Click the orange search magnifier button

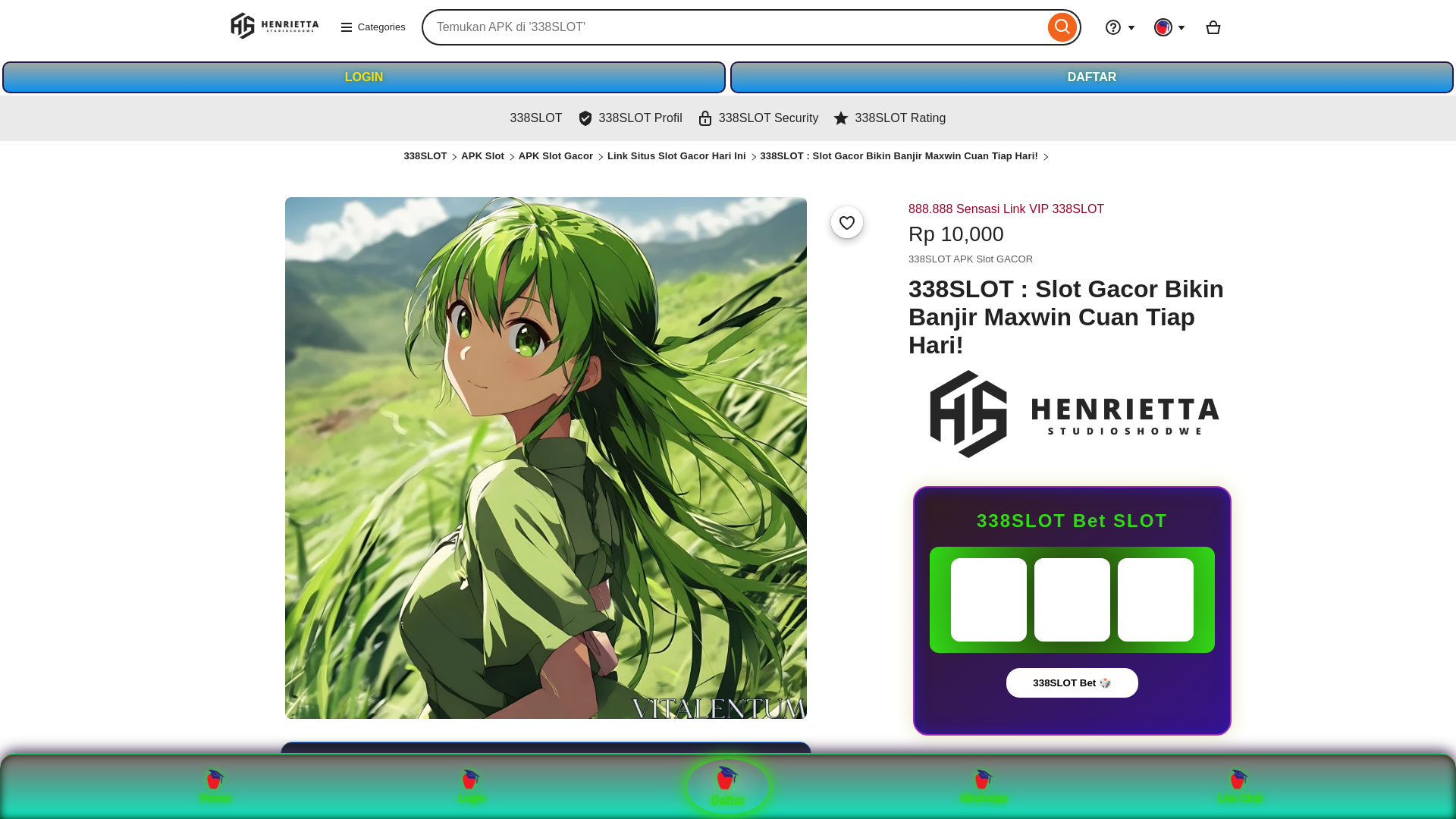[x=1062, y=27]
